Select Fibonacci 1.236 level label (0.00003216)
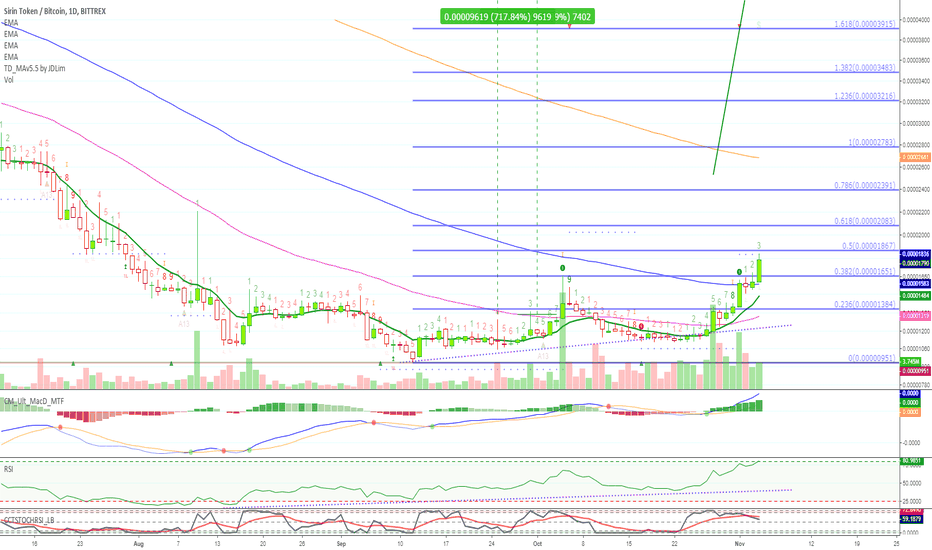Image resolution: width=932 pixels, height=550 pixels. click(x=865, y=96)
